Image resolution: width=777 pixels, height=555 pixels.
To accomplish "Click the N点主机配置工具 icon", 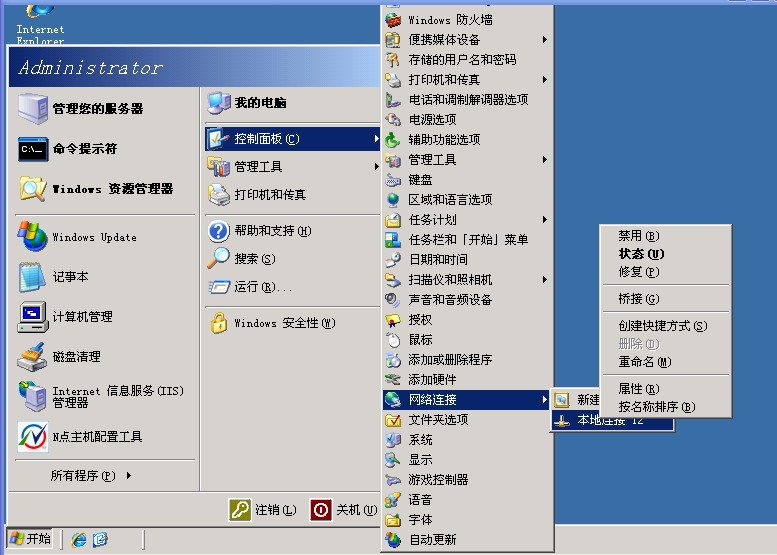I will 33,437.
